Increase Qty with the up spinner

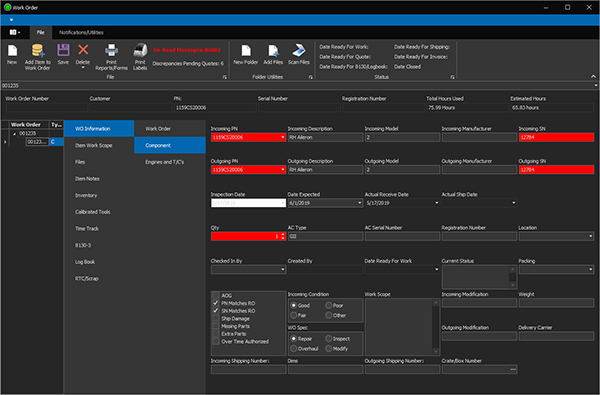(283, 235)
